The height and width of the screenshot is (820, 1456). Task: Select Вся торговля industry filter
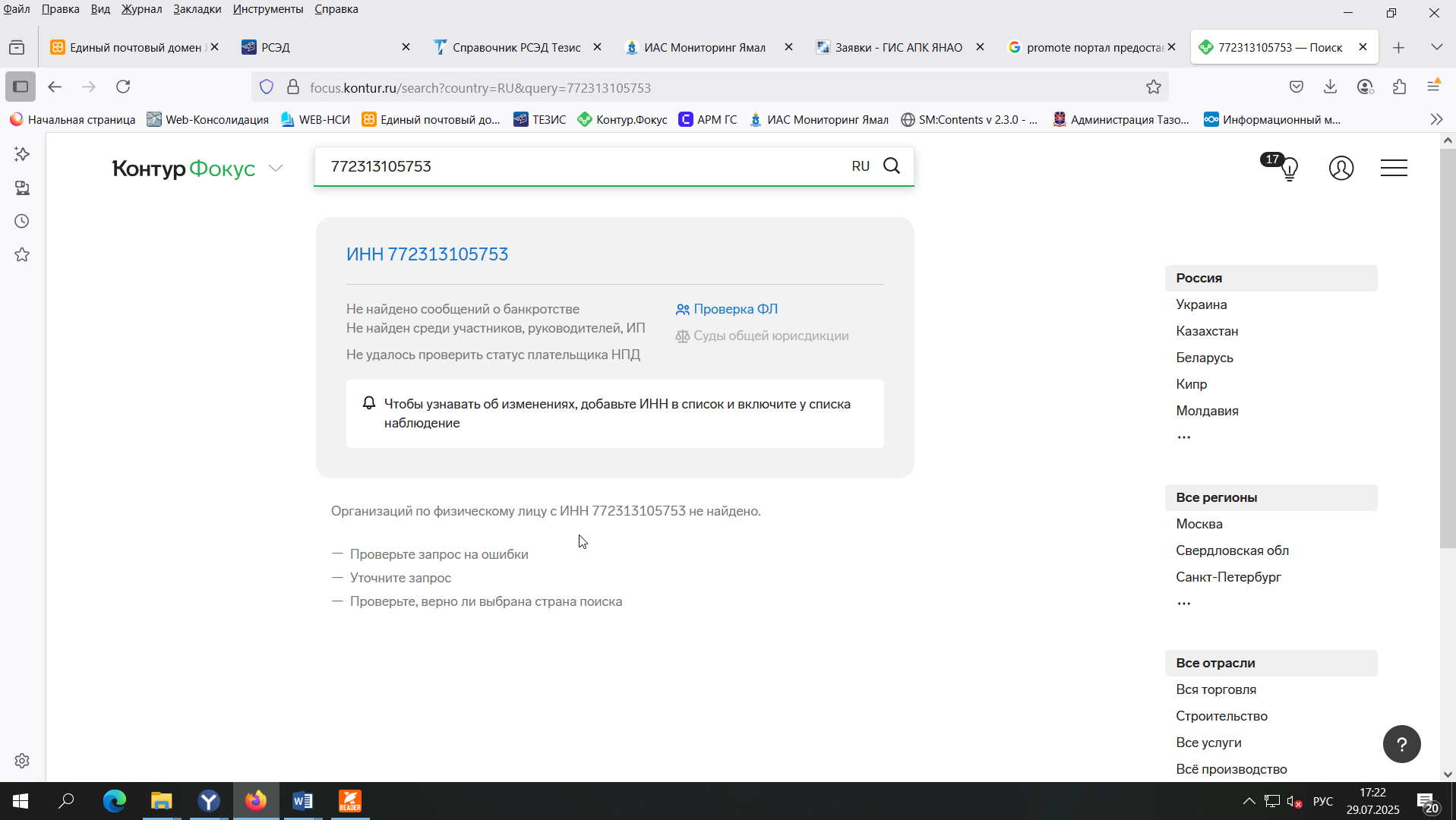pyautogui.click(x=1216, y=689)
